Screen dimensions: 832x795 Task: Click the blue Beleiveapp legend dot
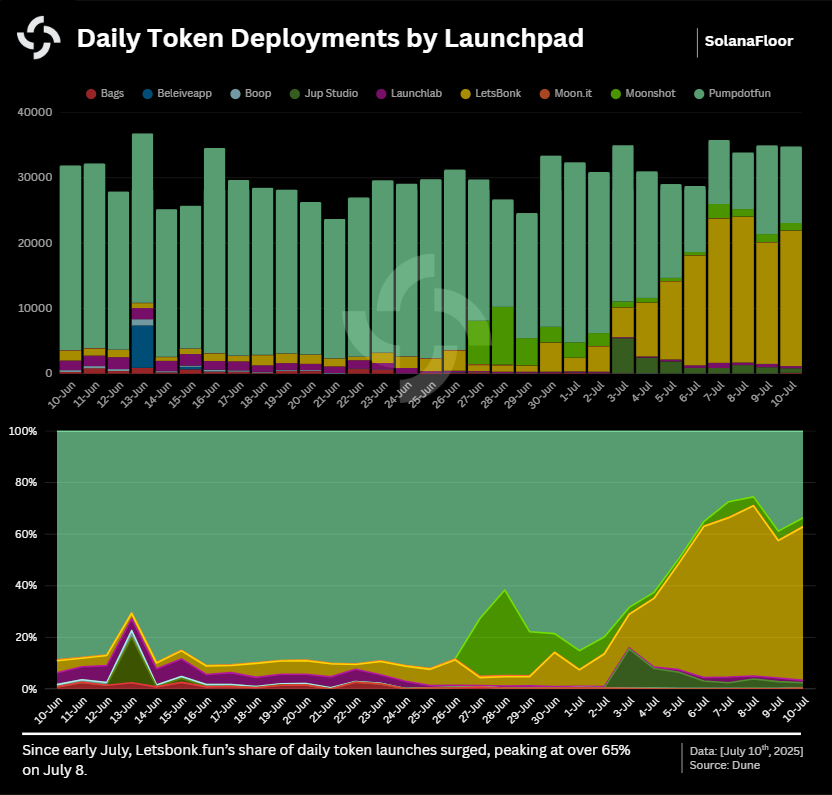point(147,93)
